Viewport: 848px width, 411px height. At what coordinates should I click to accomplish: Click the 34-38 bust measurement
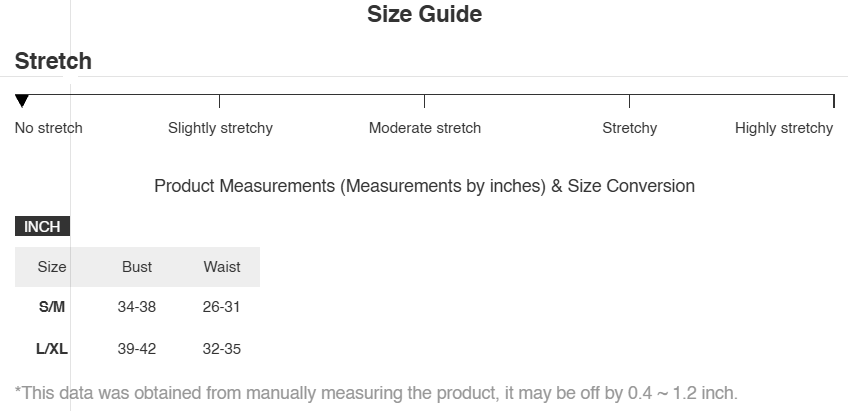(137, 307)
